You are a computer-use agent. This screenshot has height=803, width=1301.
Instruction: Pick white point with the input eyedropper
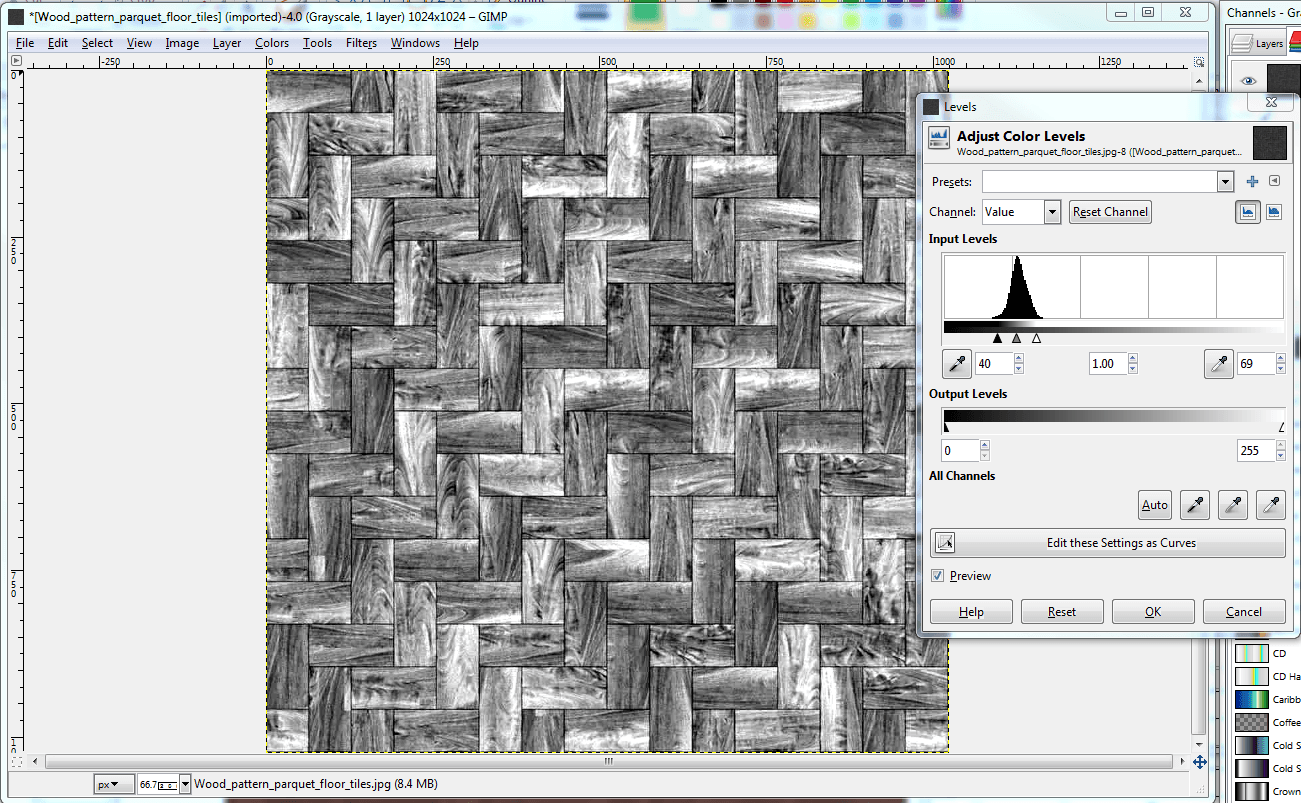pyautogui.click(x=1218, y=365)
